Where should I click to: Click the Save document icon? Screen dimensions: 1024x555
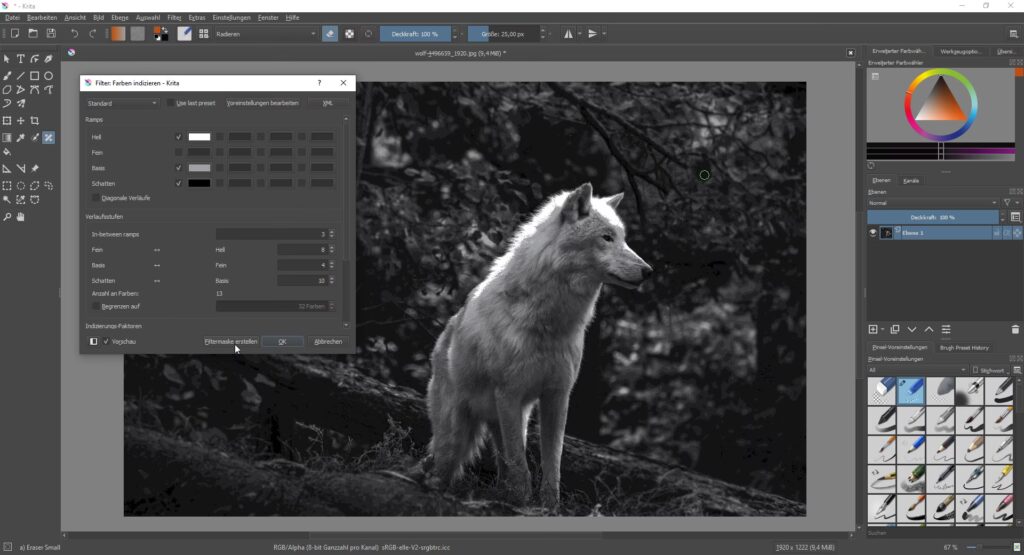click(51, 33)
